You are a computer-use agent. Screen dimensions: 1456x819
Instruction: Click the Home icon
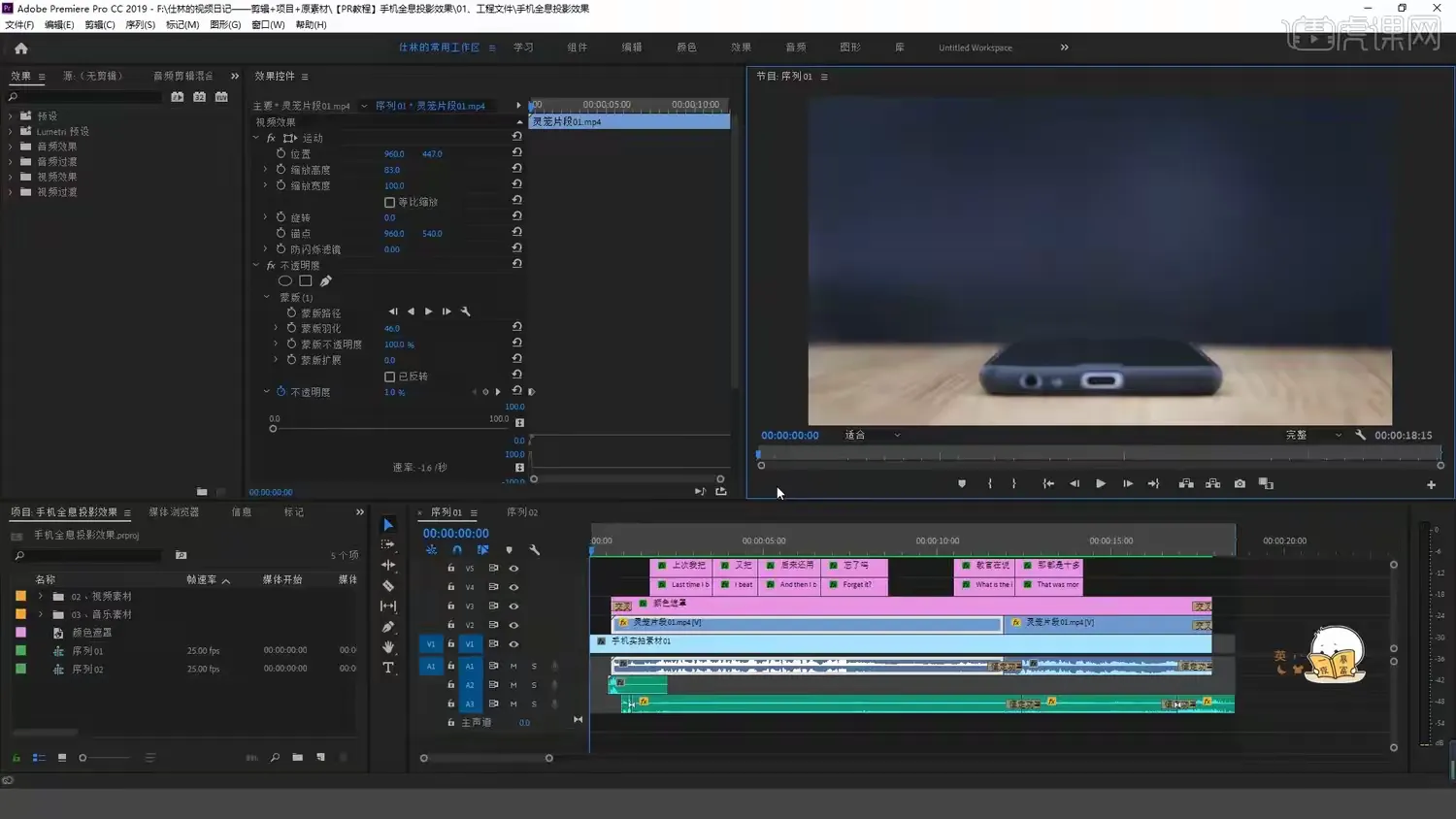click(x=21, y=48)
